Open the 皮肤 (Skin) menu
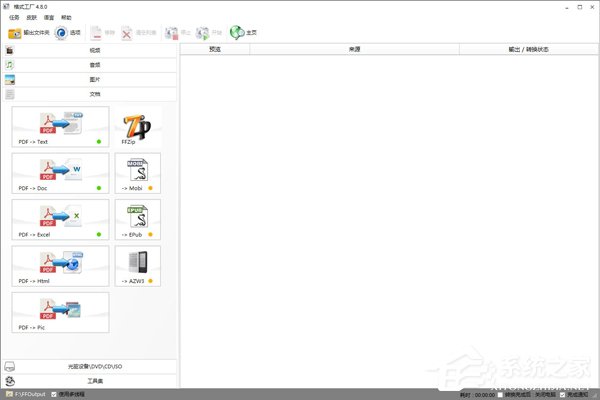The height and width of the screenshot is (400, 600). (31, 18)
